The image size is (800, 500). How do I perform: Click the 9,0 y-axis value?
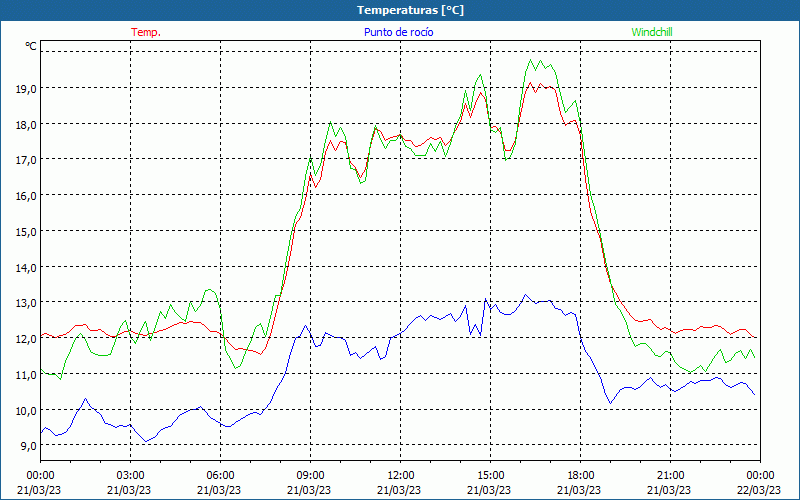[28, 445]
